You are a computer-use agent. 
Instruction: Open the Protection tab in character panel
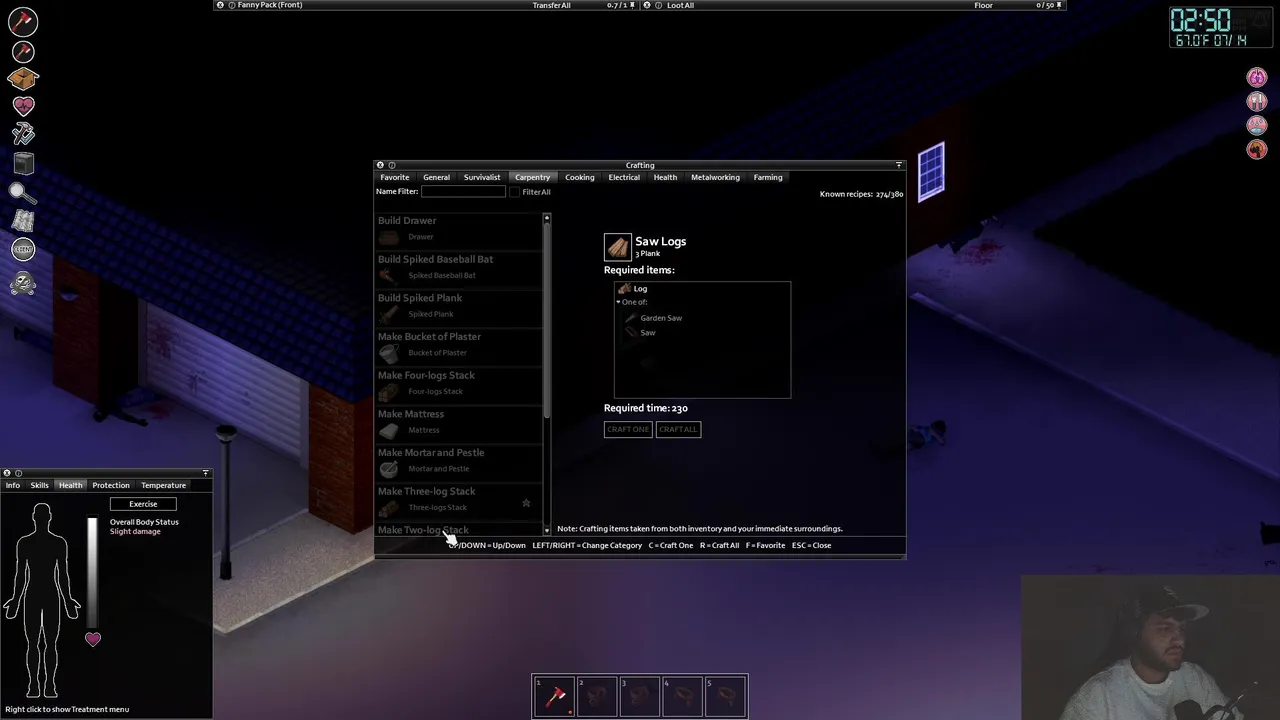(x=111, y=485)
